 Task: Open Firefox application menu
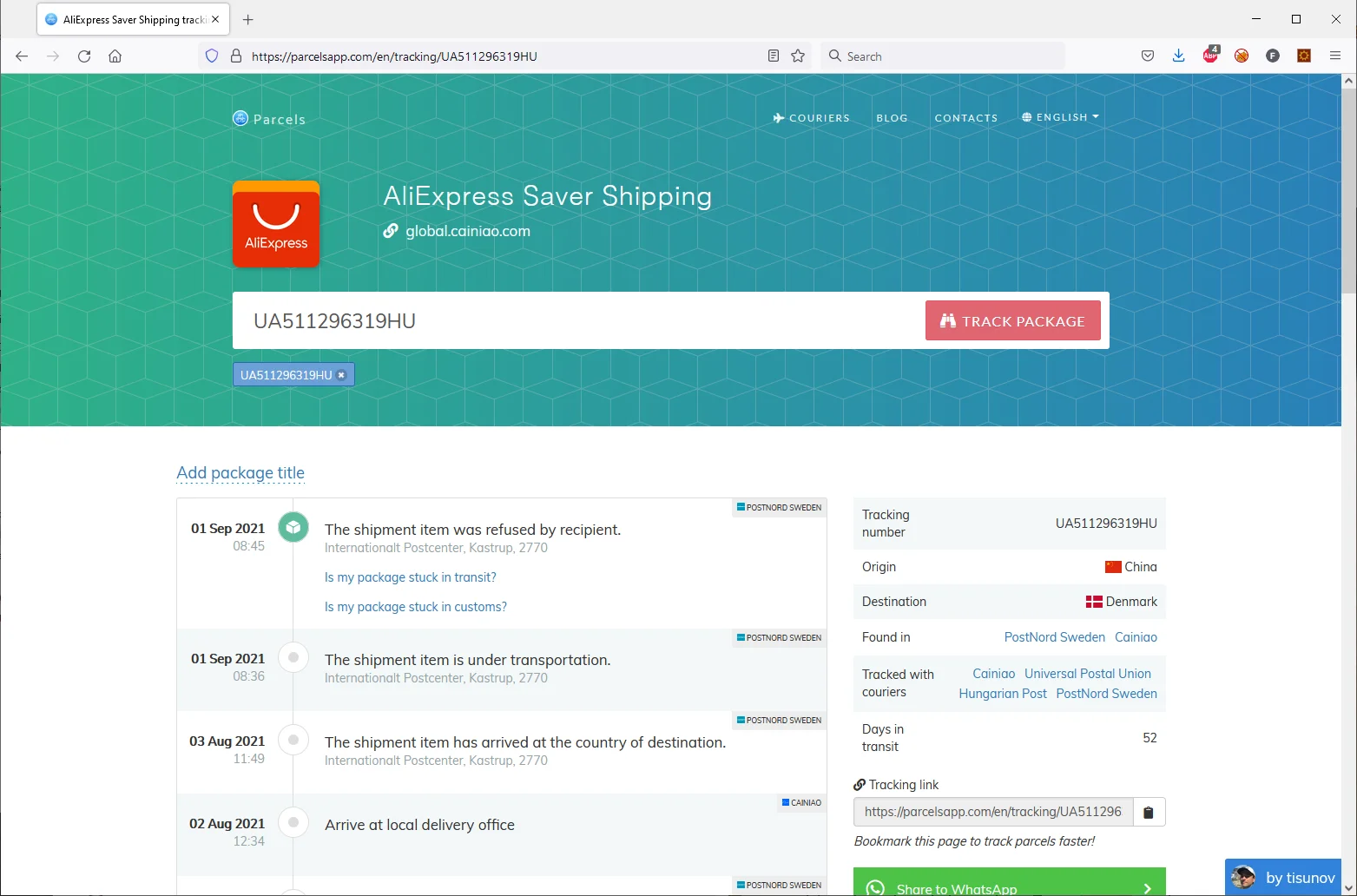click(1335, 56)
